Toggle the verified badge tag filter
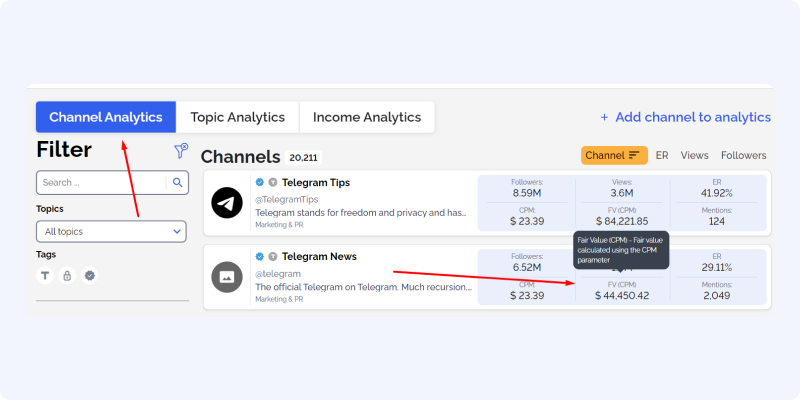Viewport: 800px width, 400px height. point(89,276)
